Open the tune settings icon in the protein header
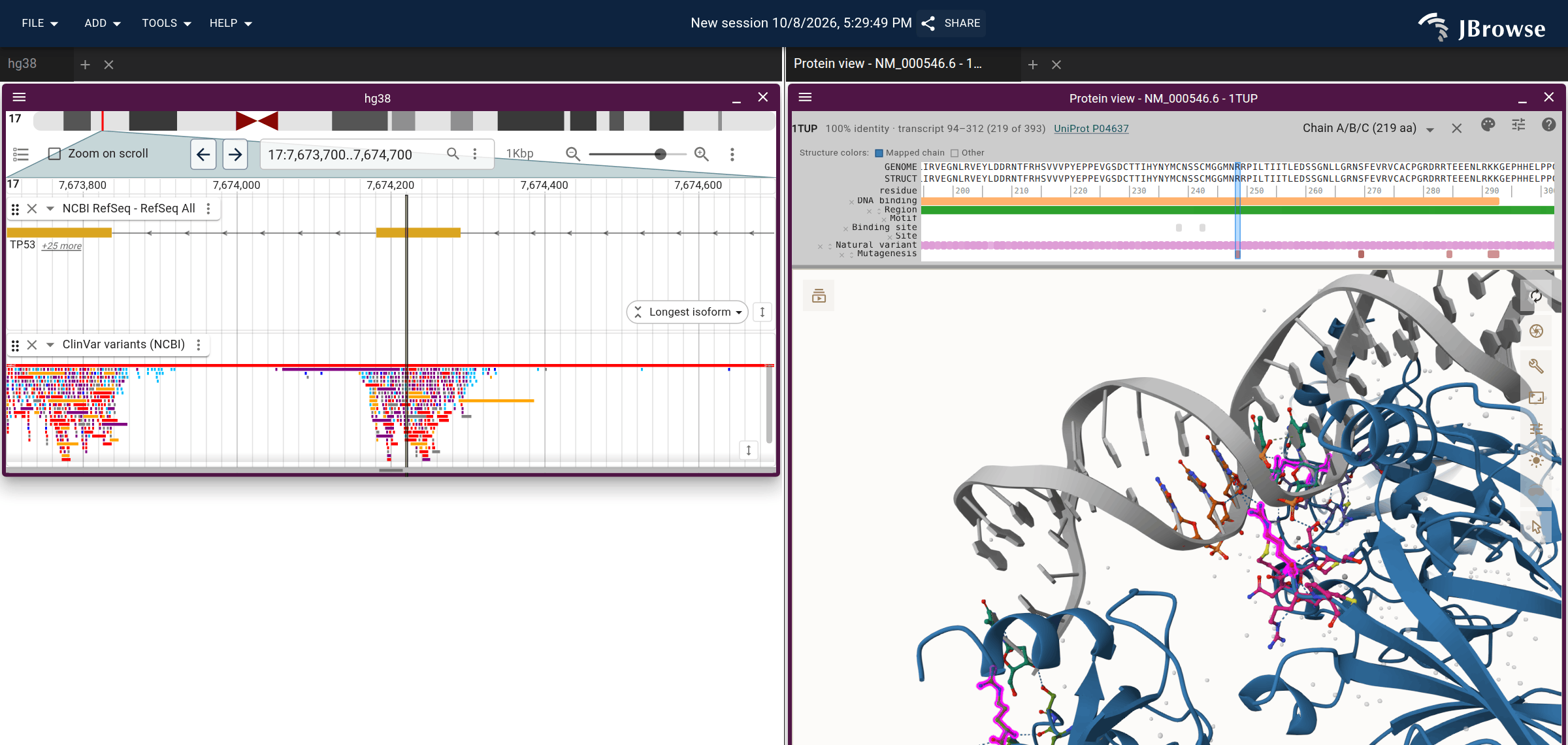Viewport: 1568px width, 745px height. click(1518, 125)
